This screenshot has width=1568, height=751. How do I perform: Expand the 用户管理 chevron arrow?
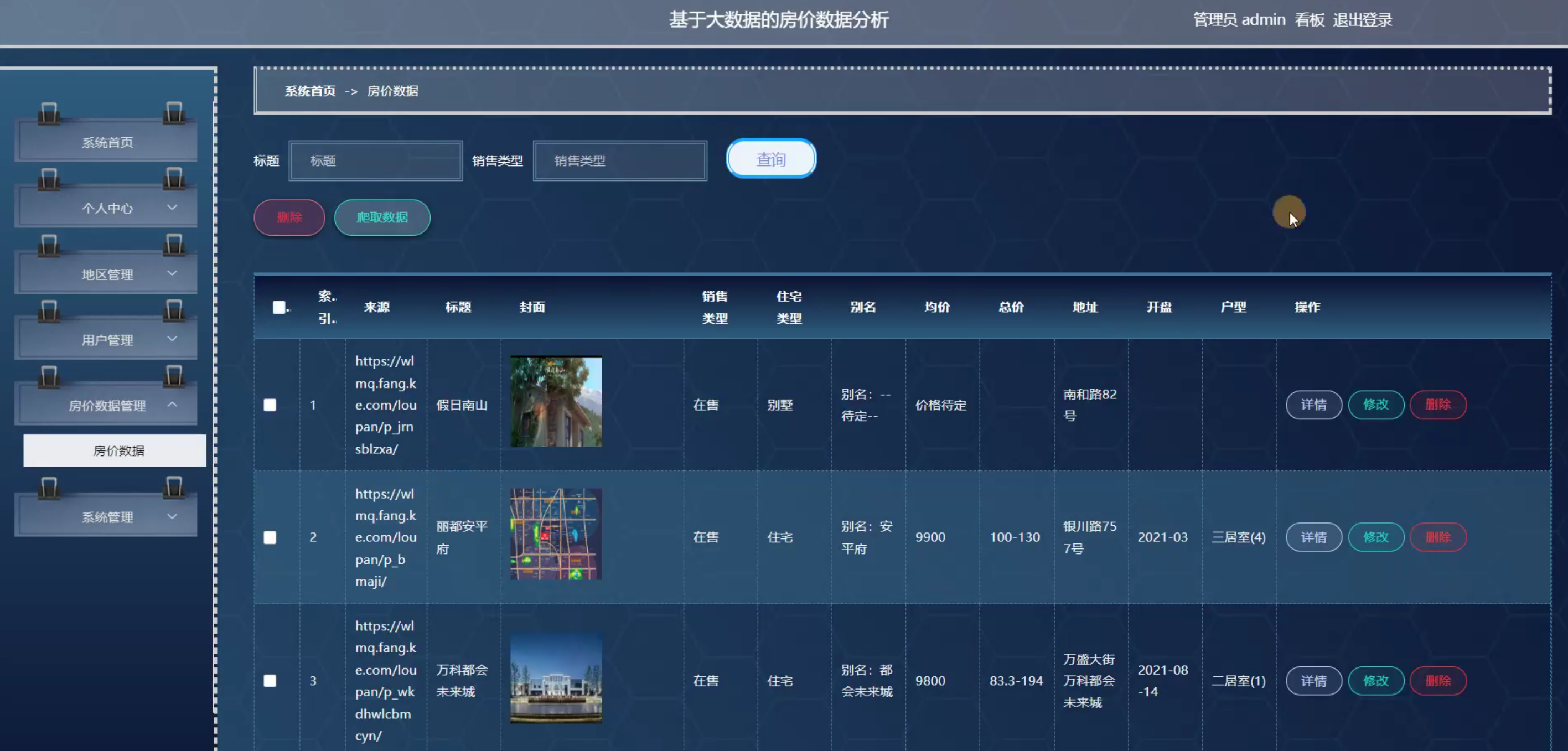pos(172,339)
